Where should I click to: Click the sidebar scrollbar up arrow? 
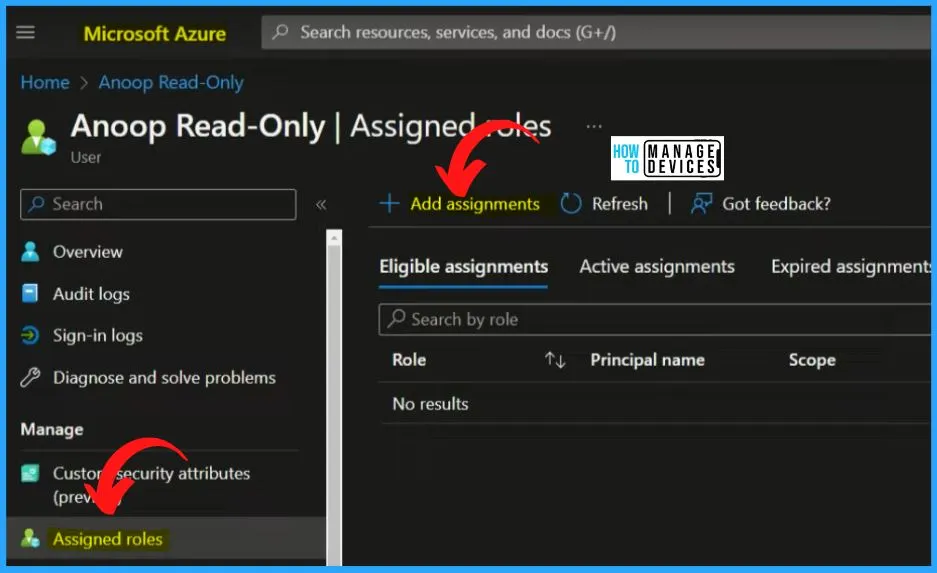click(x=334, y=238)
